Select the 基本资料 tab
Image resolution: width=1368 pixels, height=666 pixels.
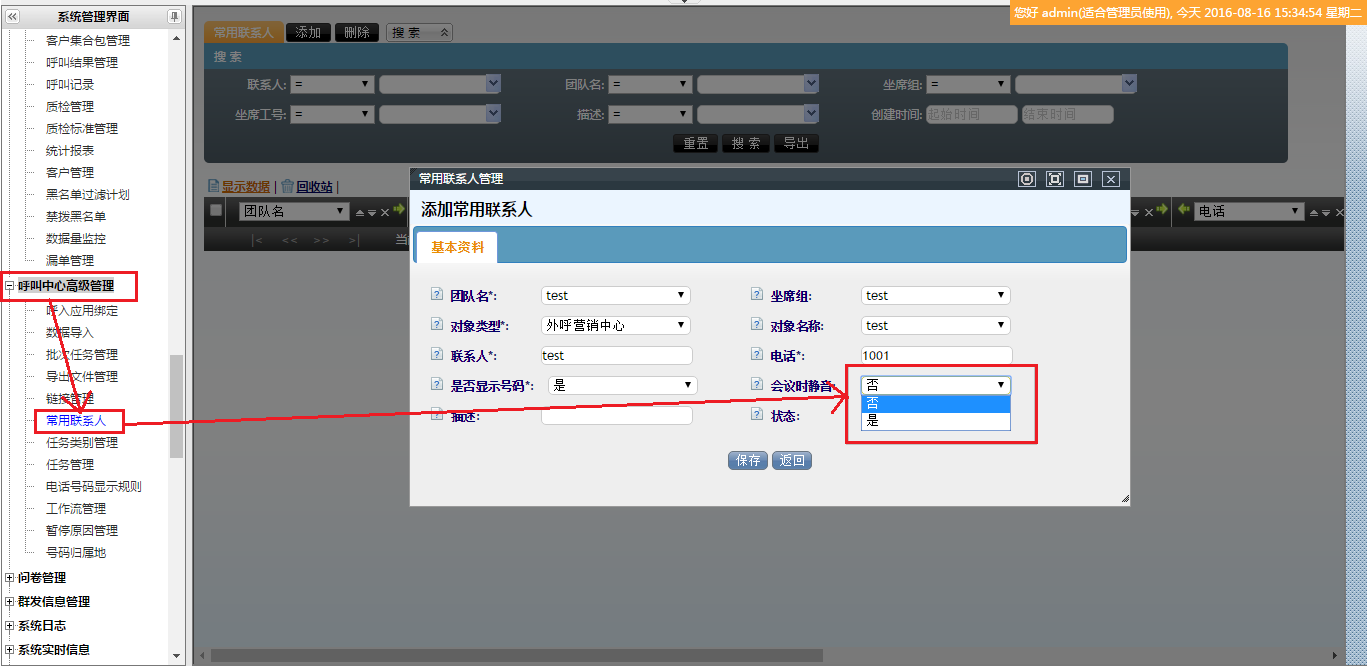tap(457, 247)
